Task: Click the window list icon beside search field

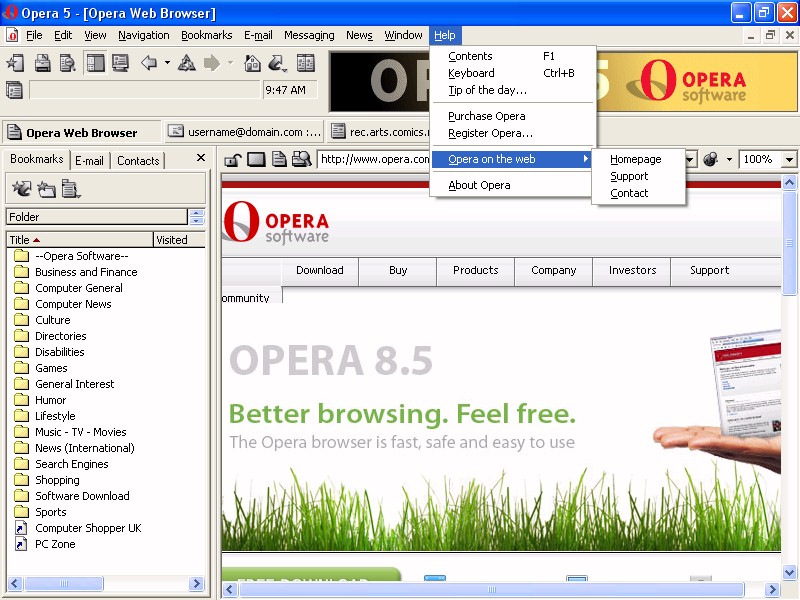Action: [14, 90]
